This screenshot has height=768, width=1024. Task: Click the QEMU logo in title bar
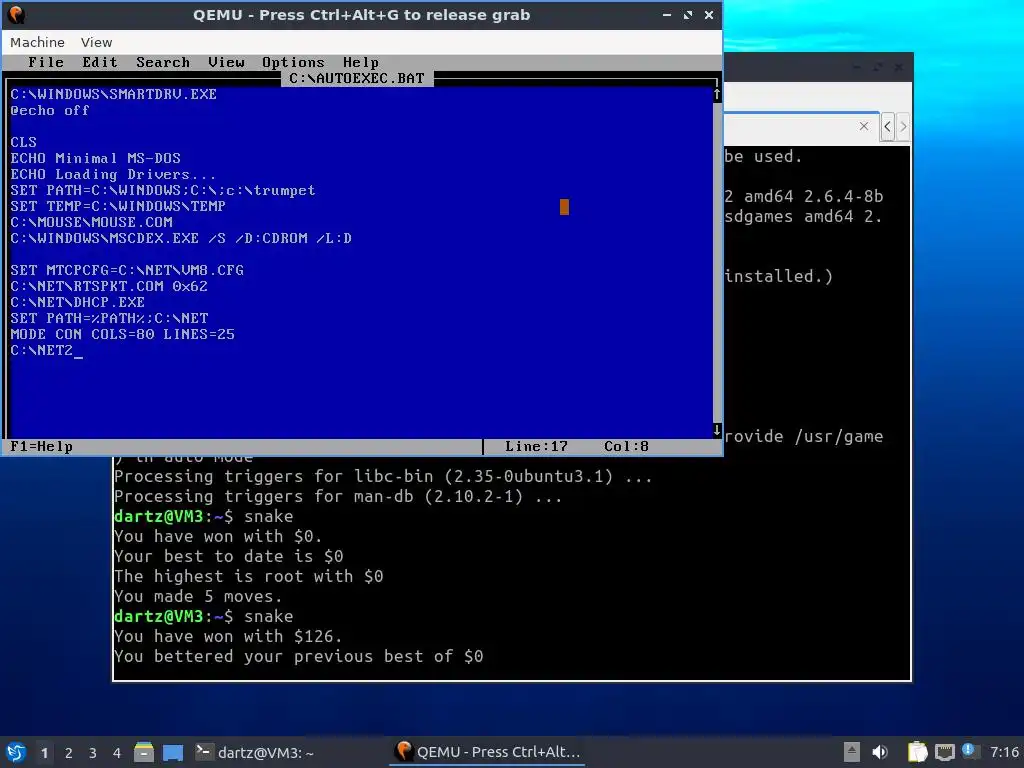click(16, 14)
